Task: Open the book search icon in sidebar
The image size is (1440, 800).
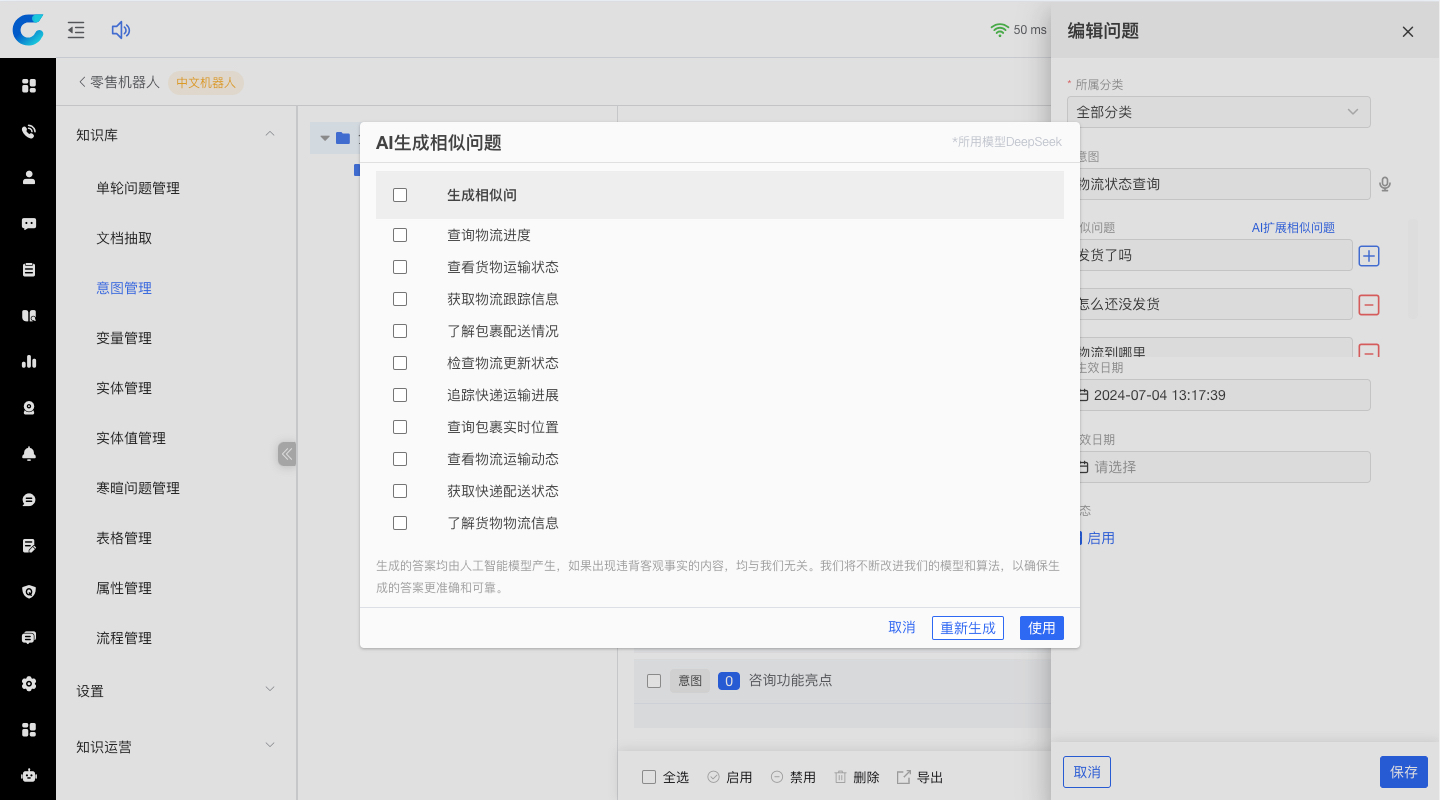Action: 29,316
